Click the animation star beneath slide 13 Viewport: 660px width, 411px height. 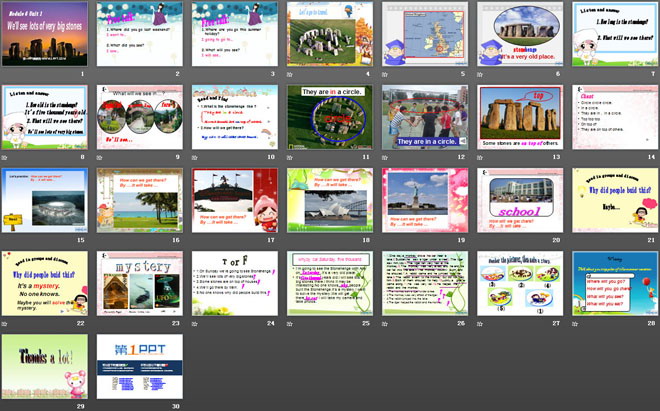pyautogui.click(x=481, y=157)
